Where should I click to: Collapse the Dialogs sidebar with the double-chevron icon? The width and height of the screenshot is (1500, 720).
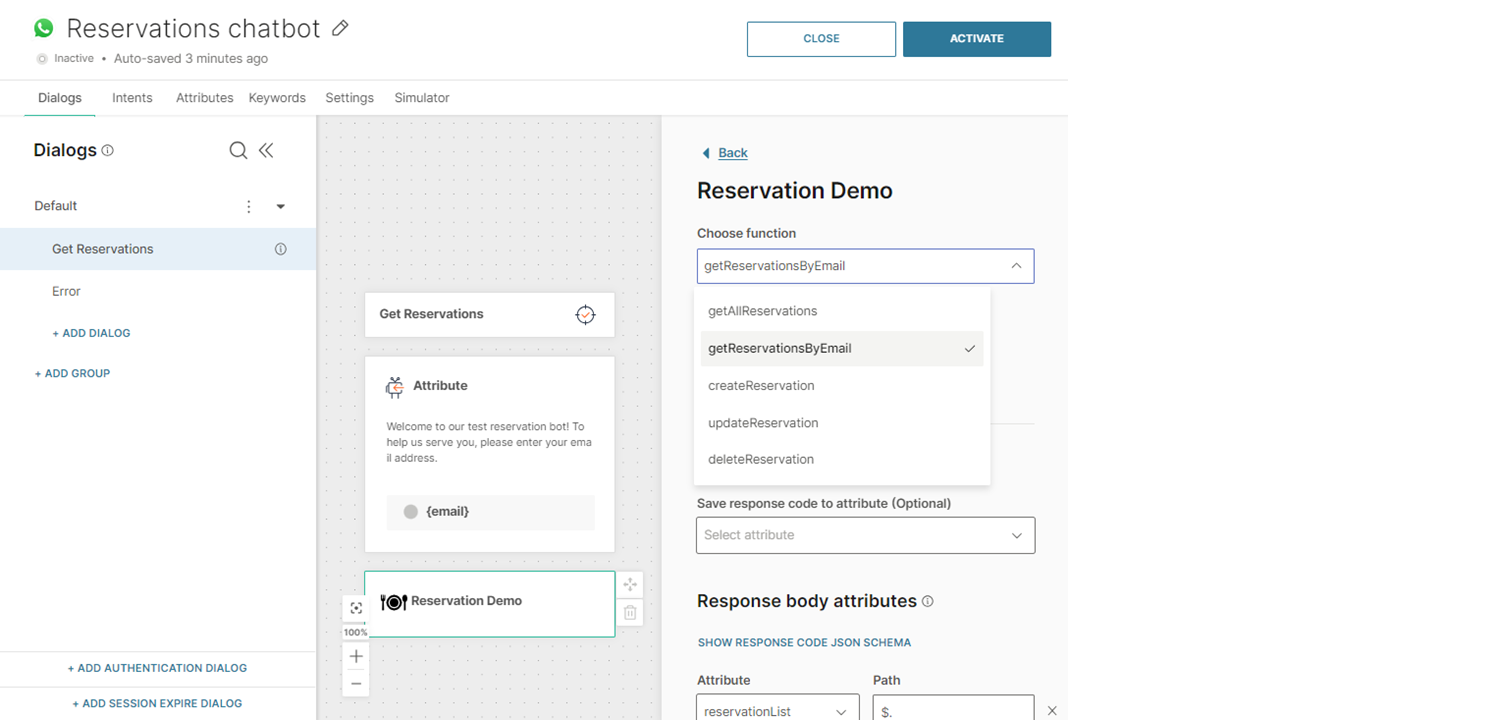coord(267,150)
